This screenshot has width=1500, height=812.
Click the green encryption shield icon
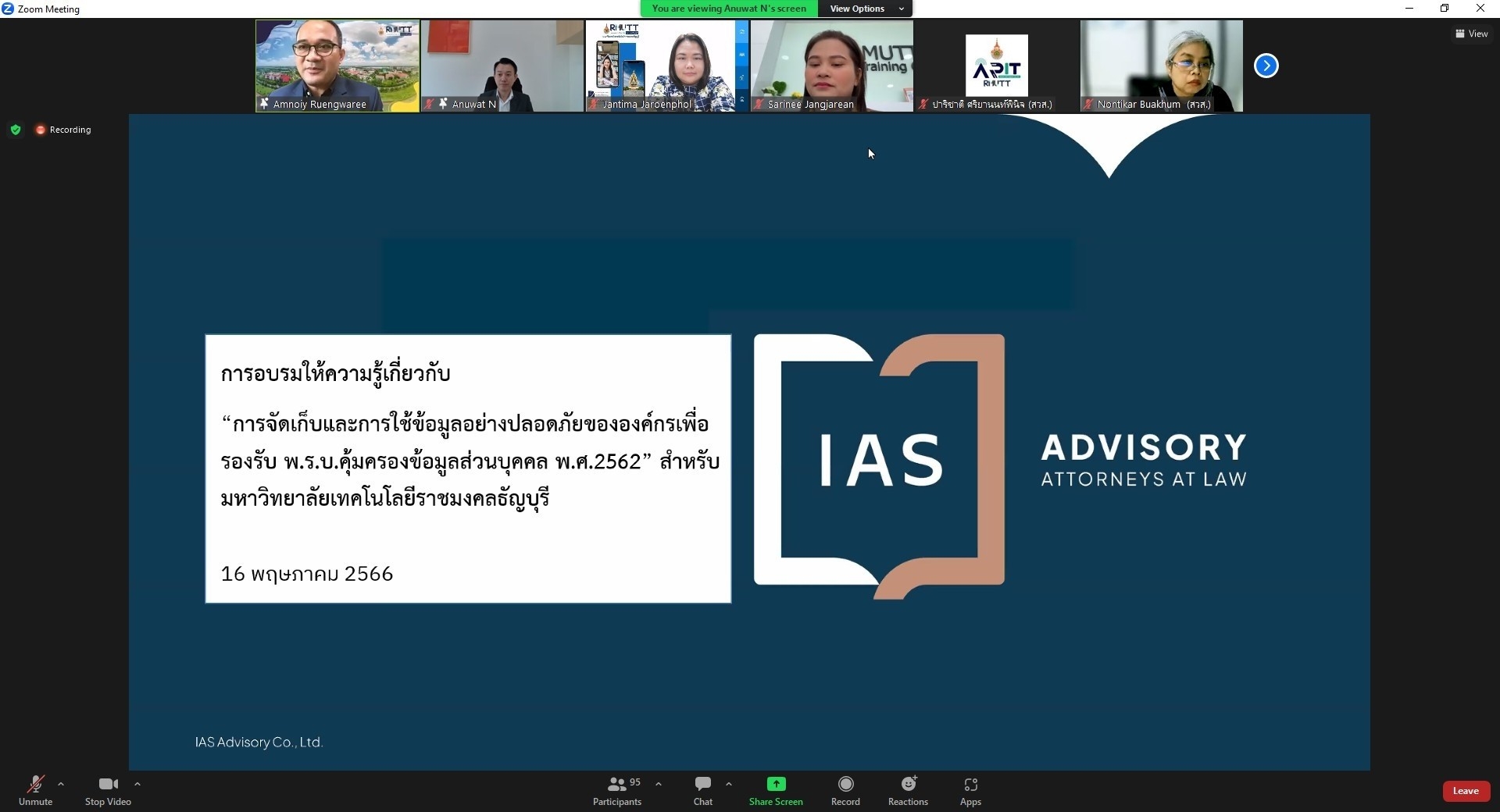coord(16,130)
